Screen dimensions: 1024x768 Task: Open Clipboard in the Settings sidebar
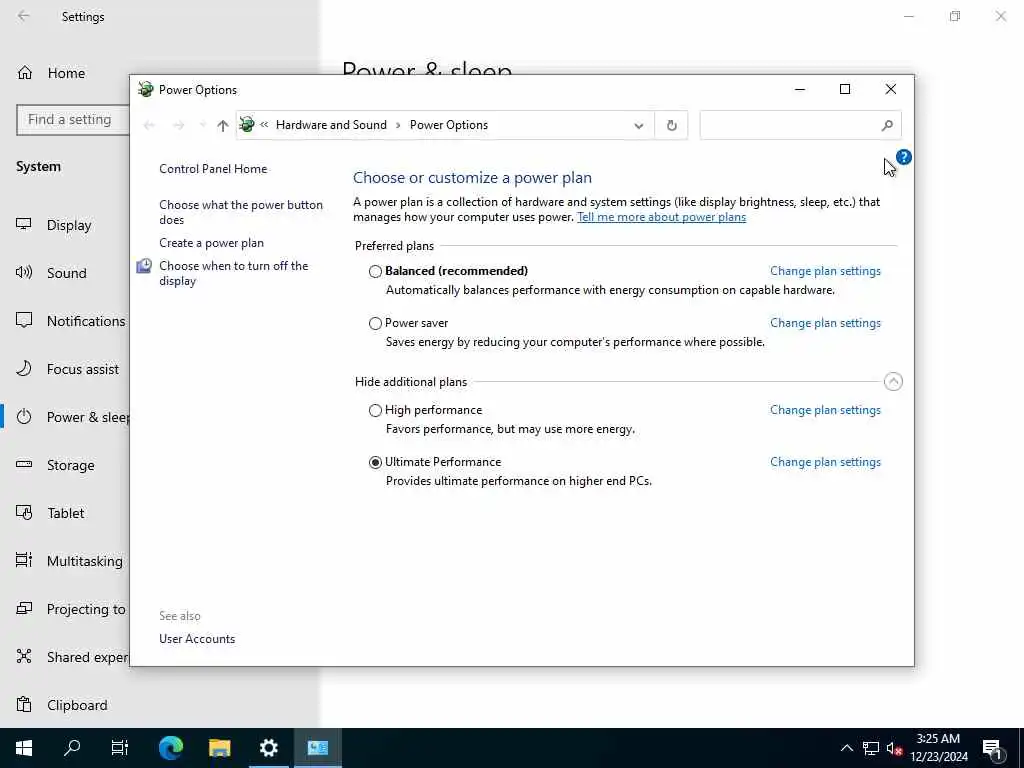[x=77, y=705]
